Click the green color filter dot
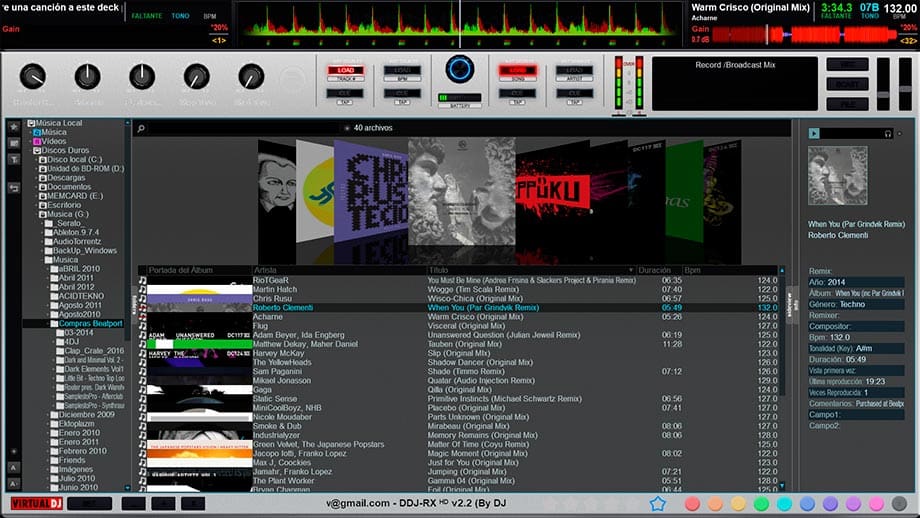Viewport: 920px width, 518px height. 761,503
